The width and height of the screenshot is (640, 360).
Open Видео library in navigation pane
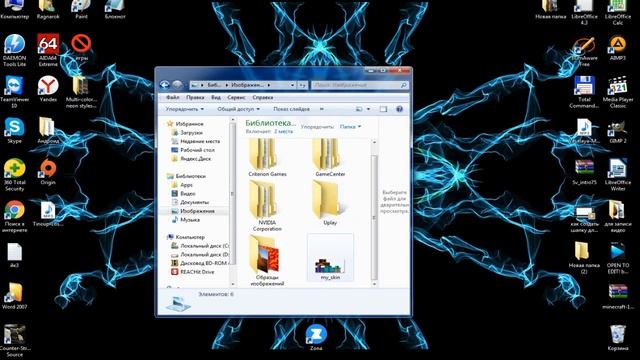[x=188, y=193]
